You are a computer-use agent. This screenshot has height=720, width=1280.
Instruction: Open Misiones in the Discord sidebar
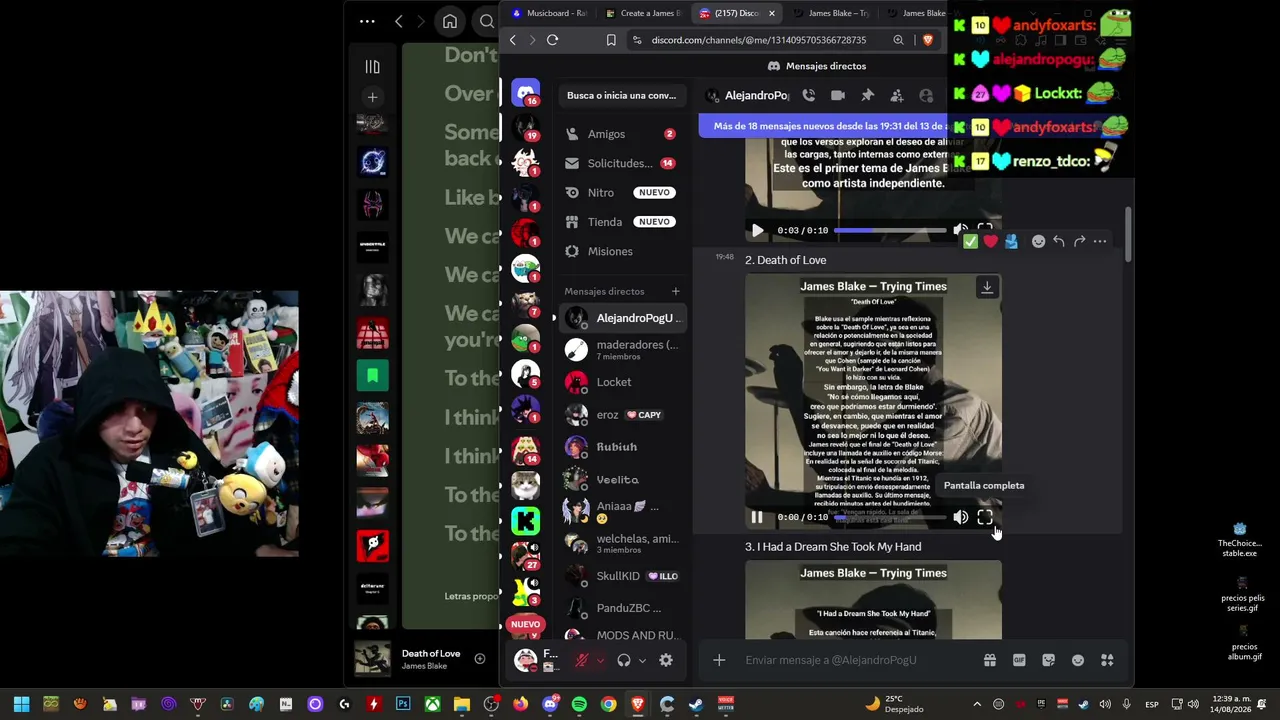[620, 251]
